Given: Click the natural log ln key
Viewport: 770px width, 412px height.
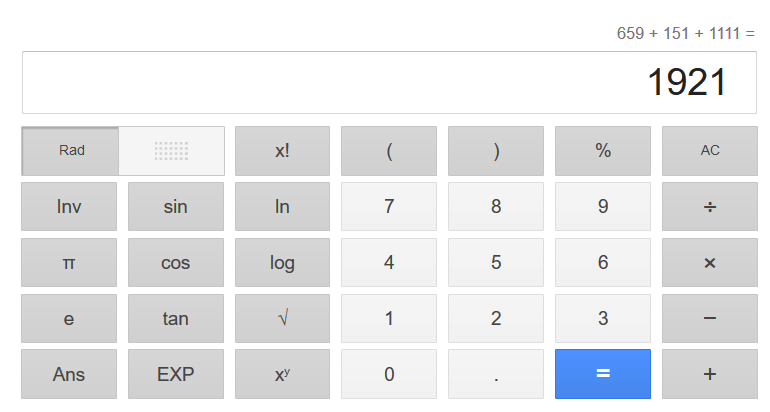Looking at the screenshot, I should coord(282,207).
